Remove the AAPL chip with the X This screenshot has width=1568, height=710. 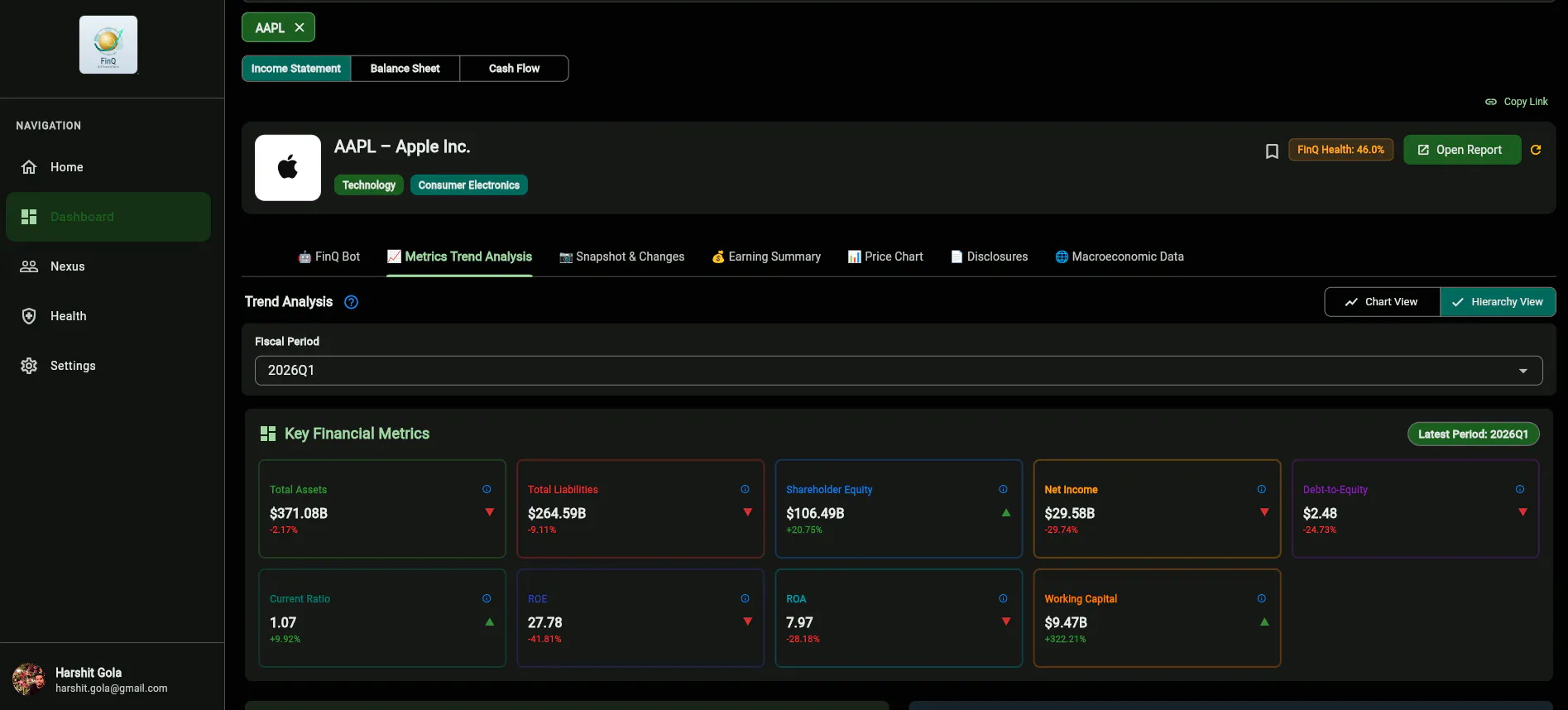[300, 27]
